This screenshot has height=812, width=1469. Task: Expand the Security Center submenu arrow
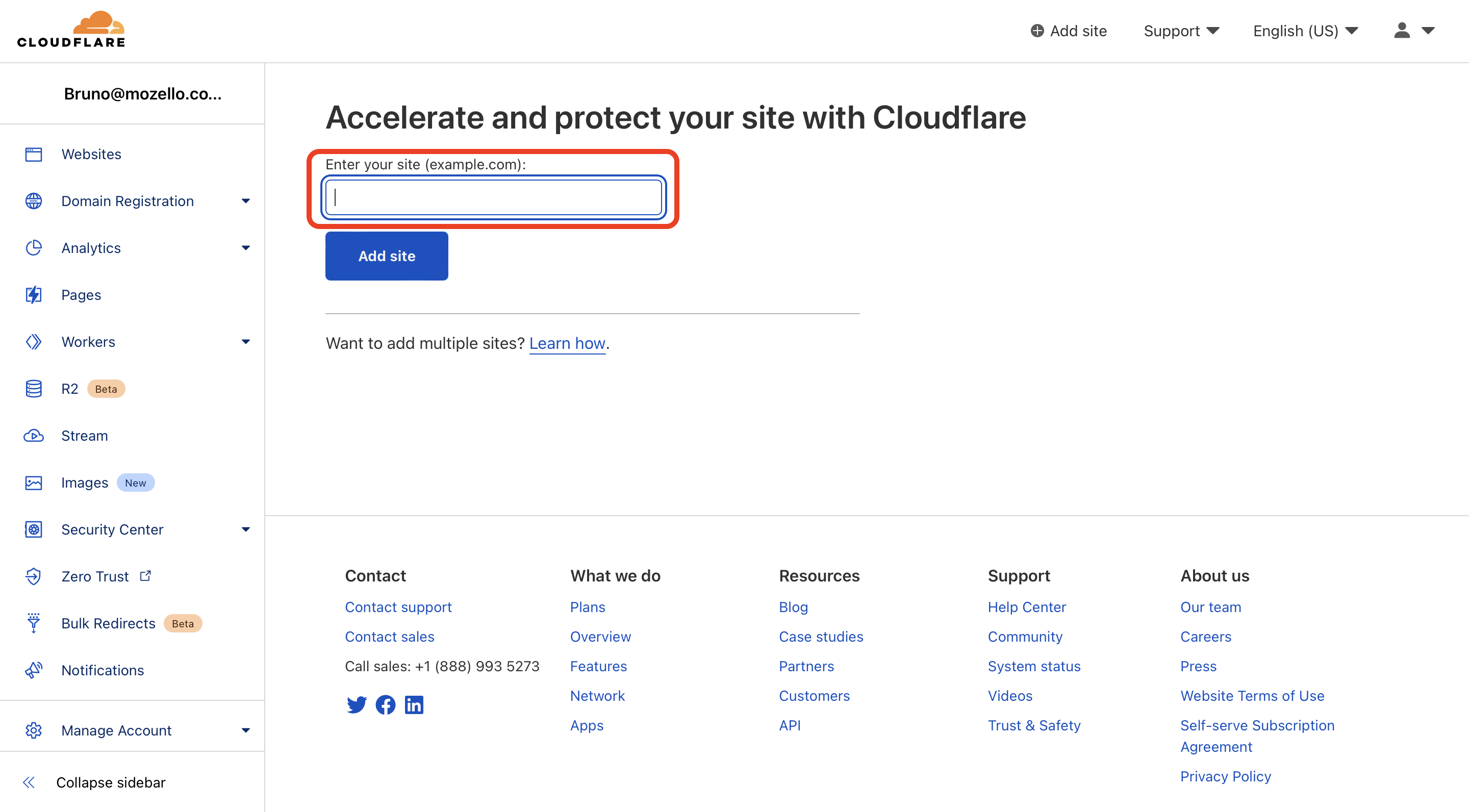click(246, 529)
